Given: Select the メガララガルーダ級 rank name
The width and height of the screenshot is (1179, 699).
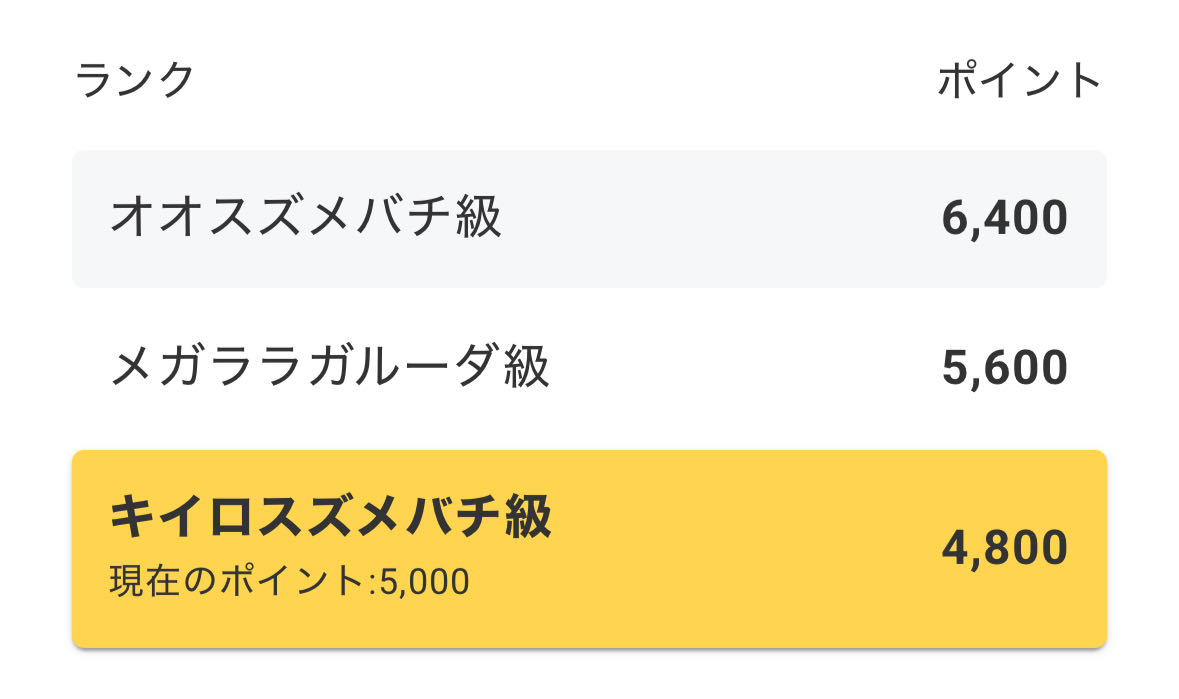Looking at the screenshot, I should pos(329,368).
